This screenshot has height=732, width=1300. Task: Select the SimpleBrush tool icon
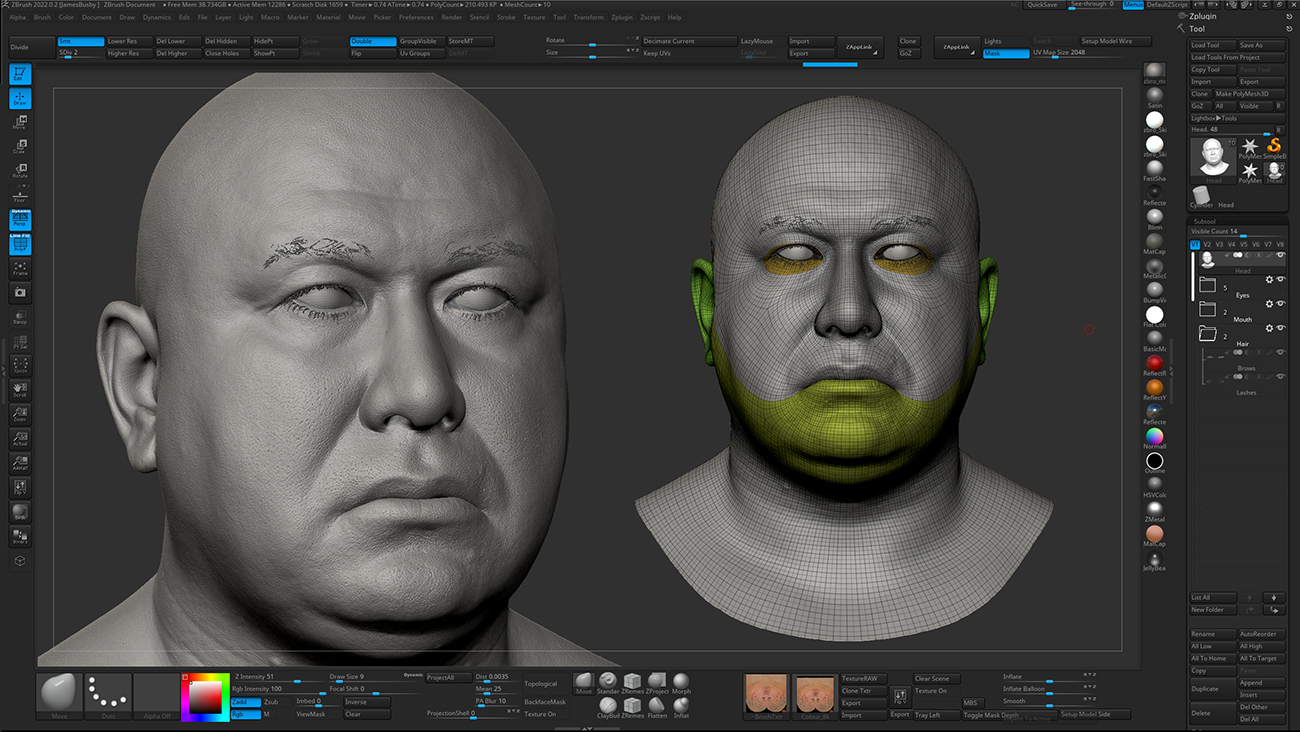pos(1274,149)
